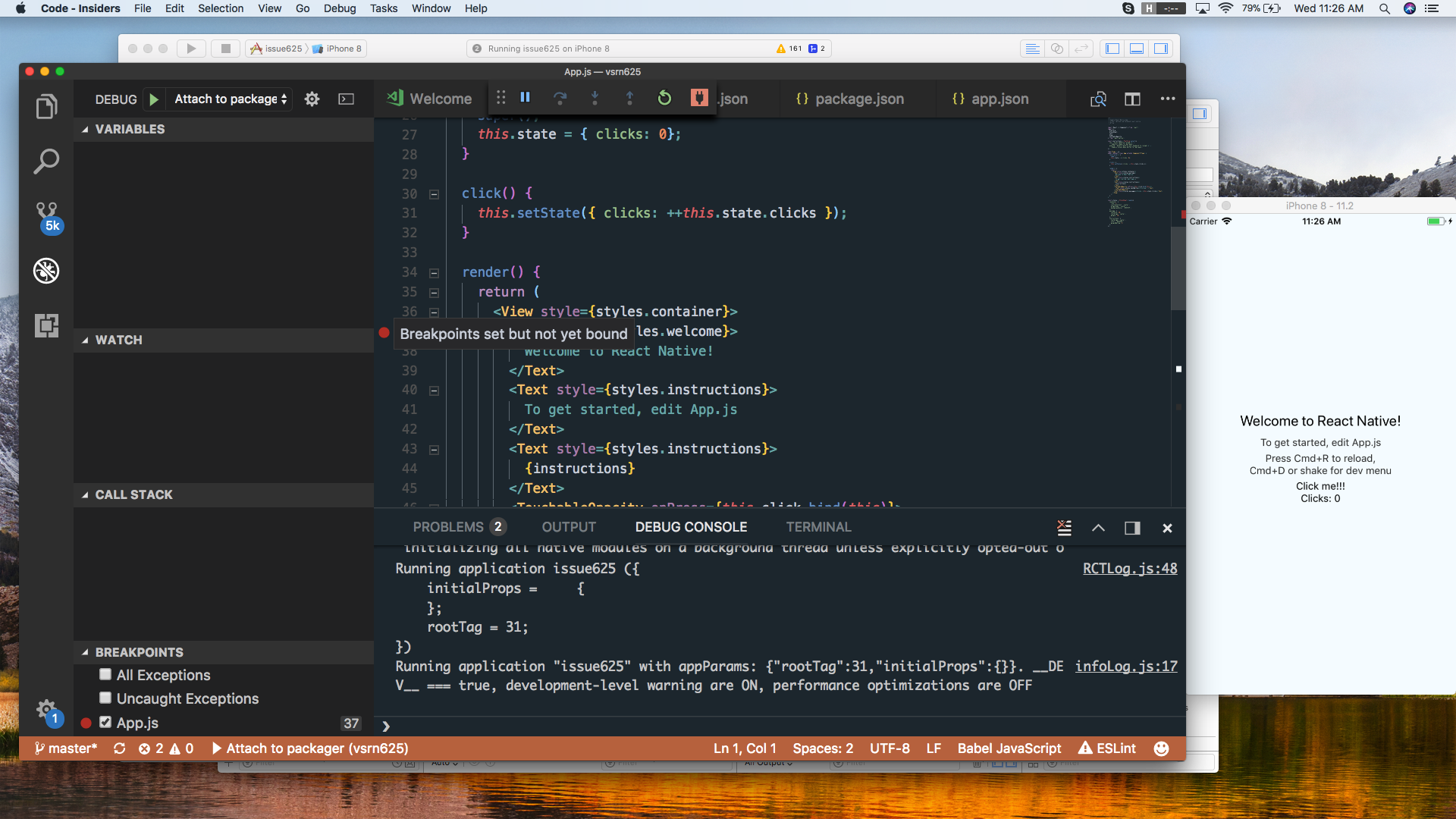Fold the Text element at line 40
The image size is (1456, 819).
tap(434, 391)
